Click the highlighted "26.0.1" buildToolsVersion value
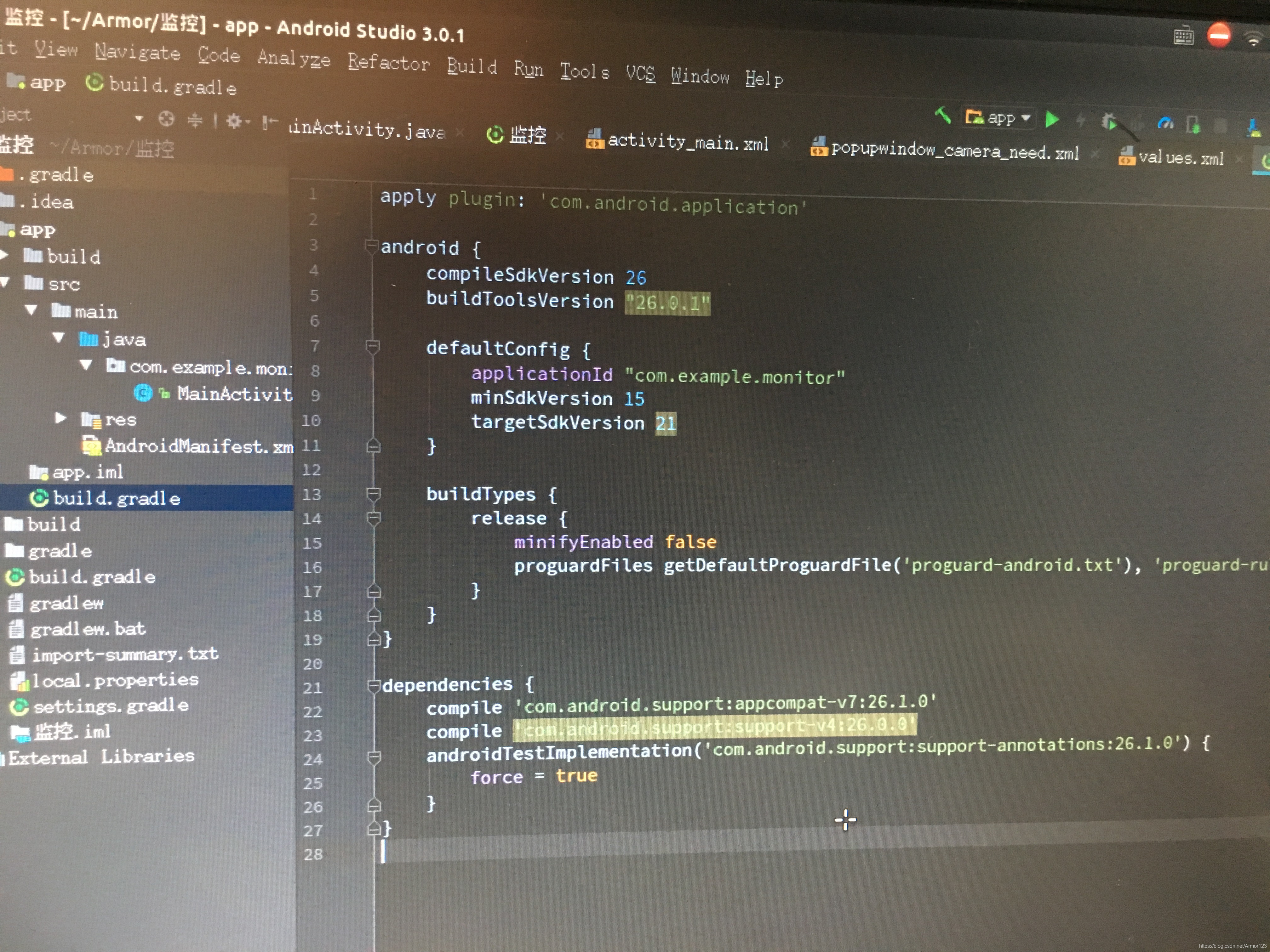The height and width of the screenshot is (952, 1270). tap(667, 303)
